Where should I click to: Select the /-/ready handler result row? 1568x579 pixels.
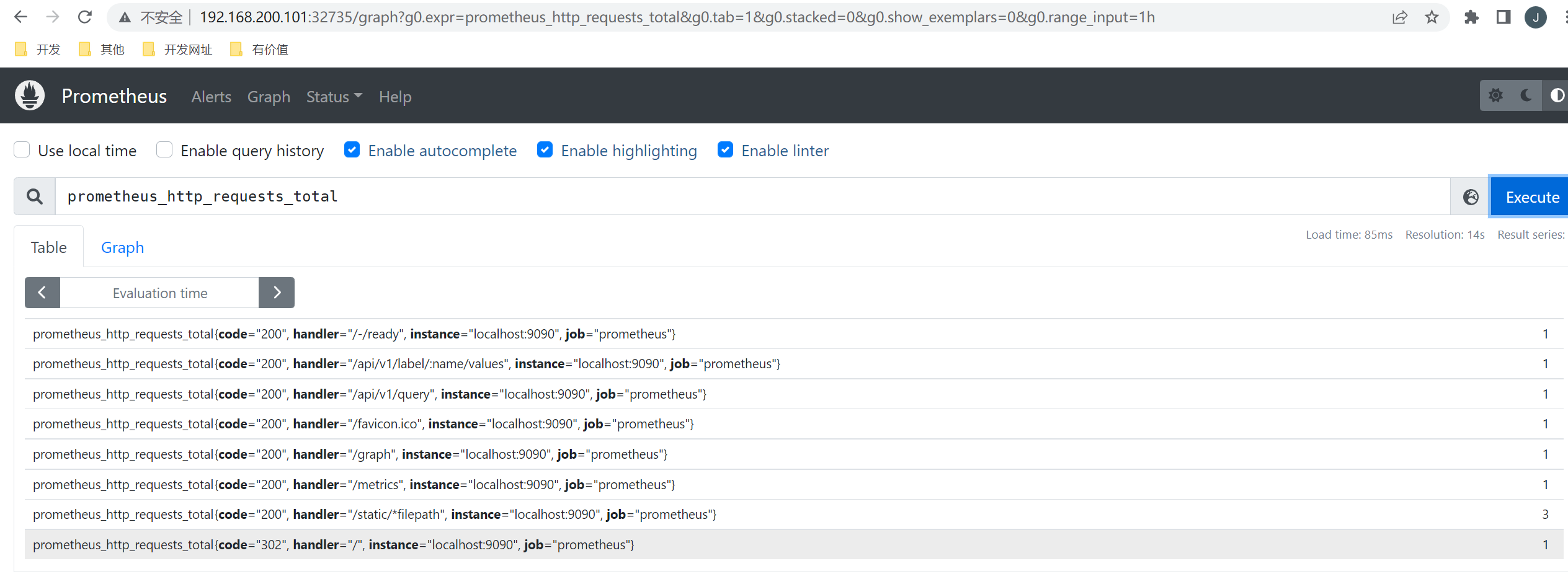coord(794,334)
